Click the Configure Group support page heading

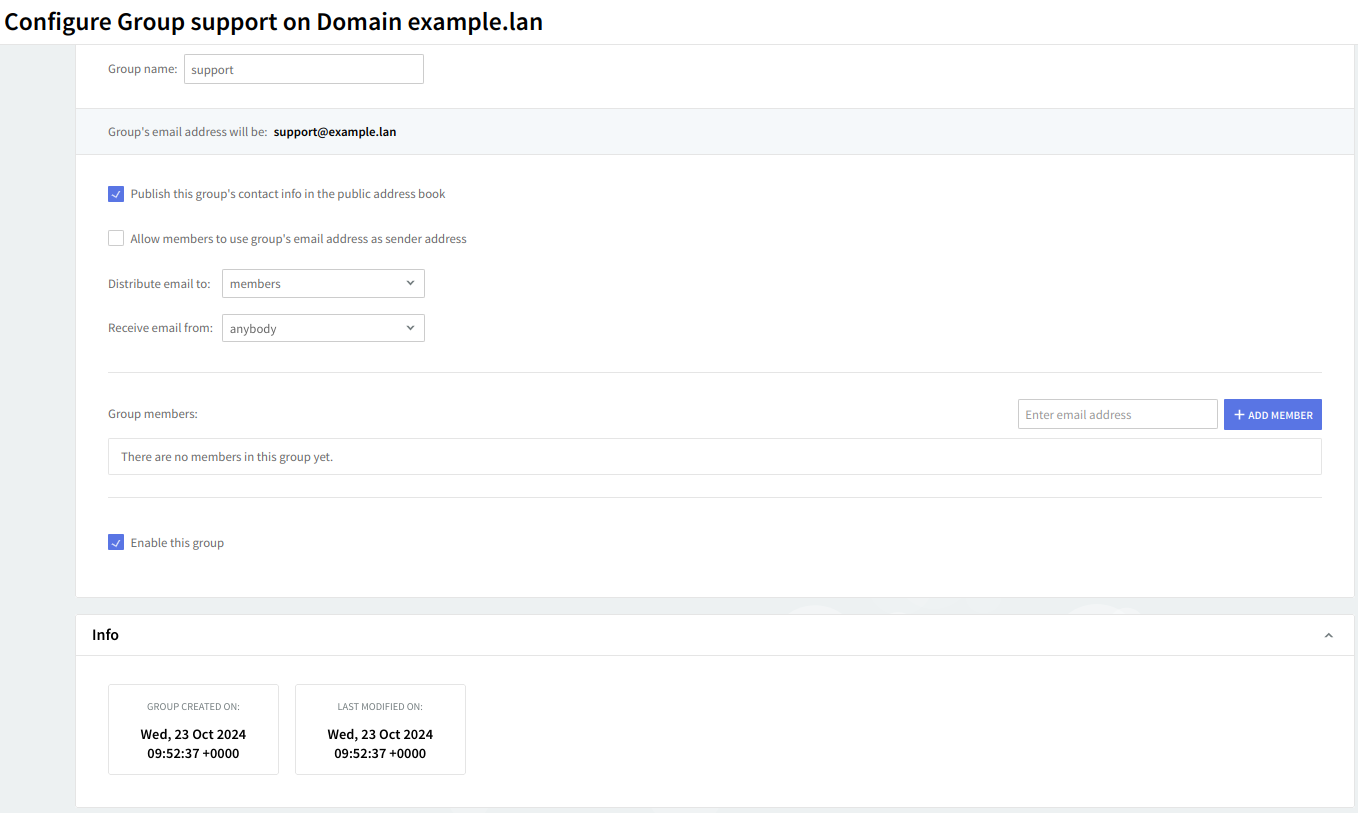point(274,22)
